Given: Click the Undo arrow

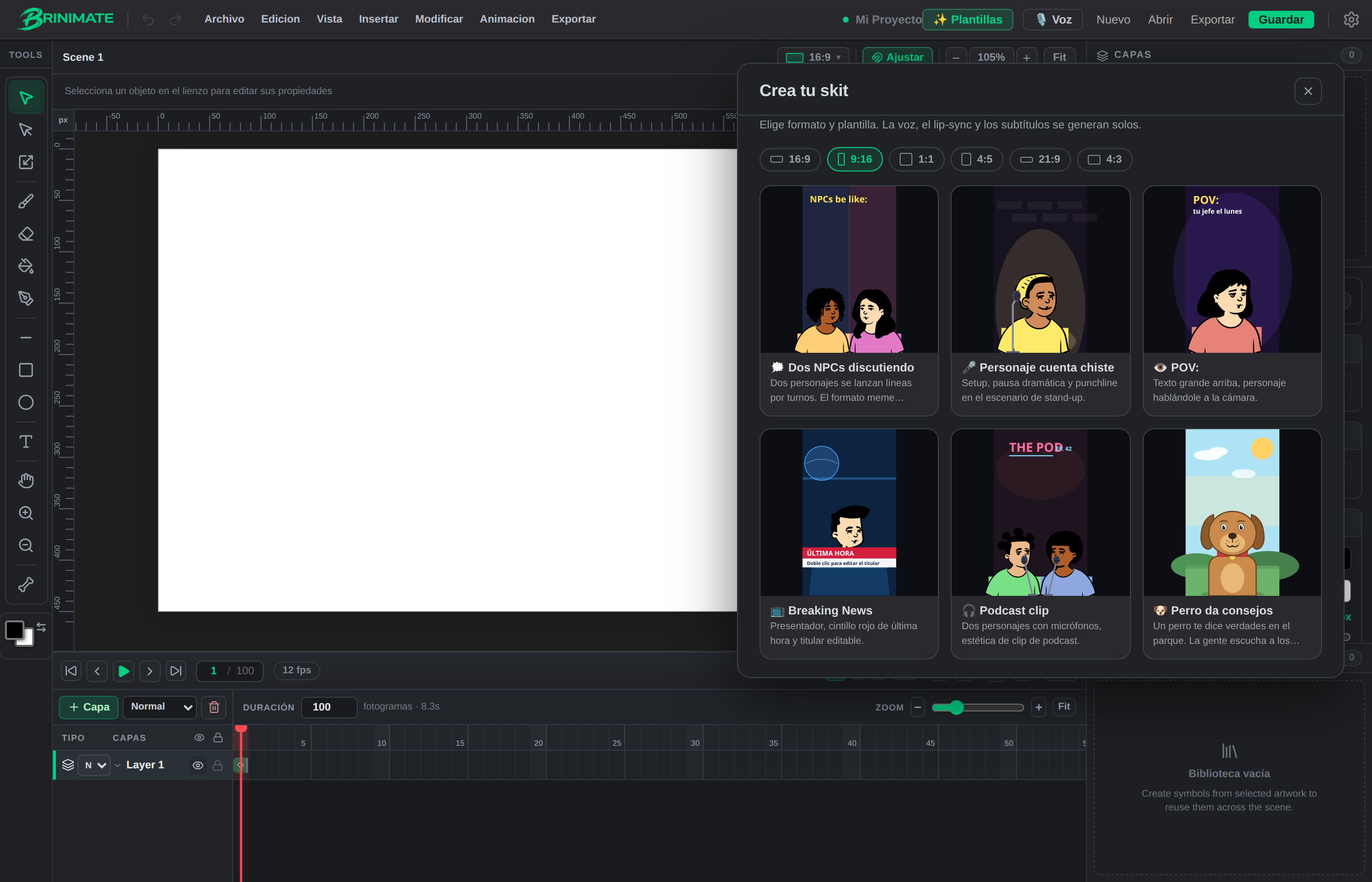Looking at the screenshot, I should coord(148,20).
